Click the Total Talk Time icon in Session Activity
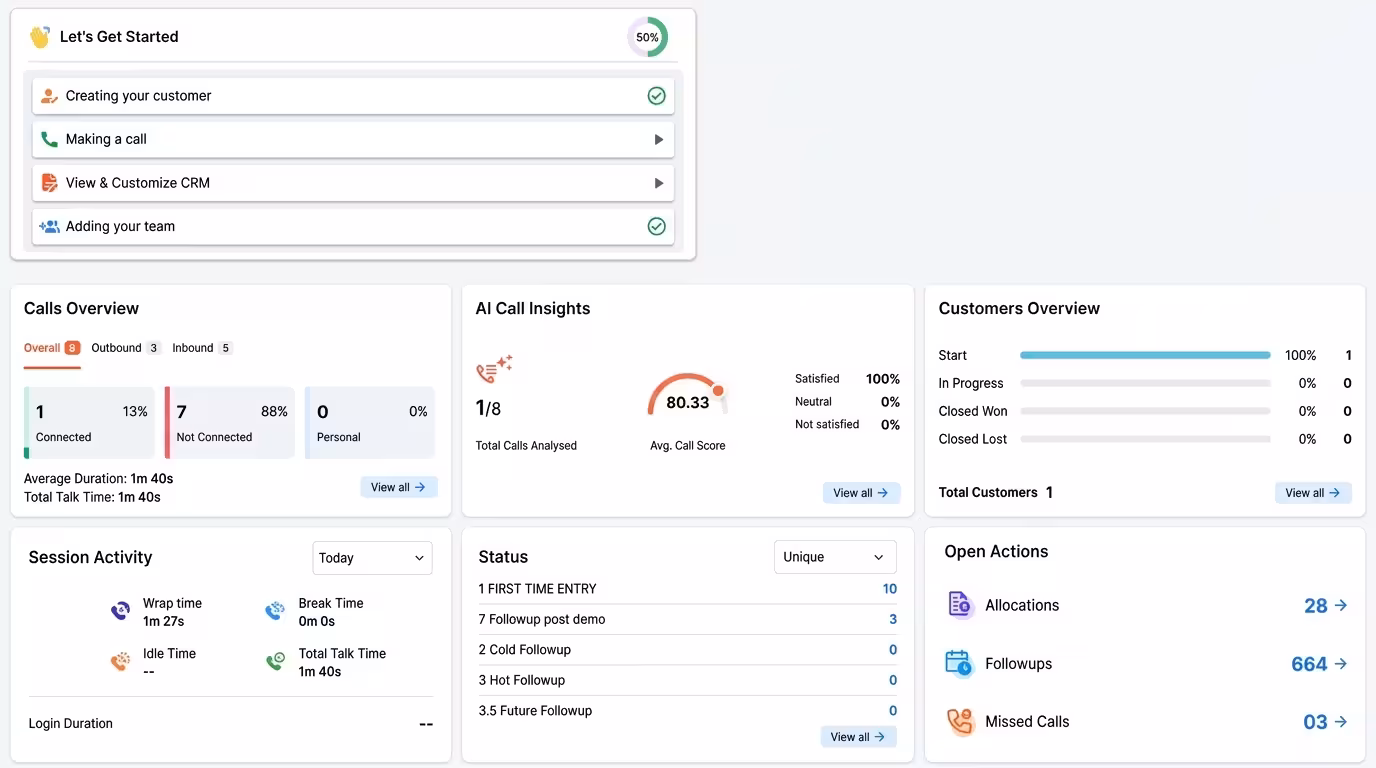 pyautogui.click(x=275, y=661)
